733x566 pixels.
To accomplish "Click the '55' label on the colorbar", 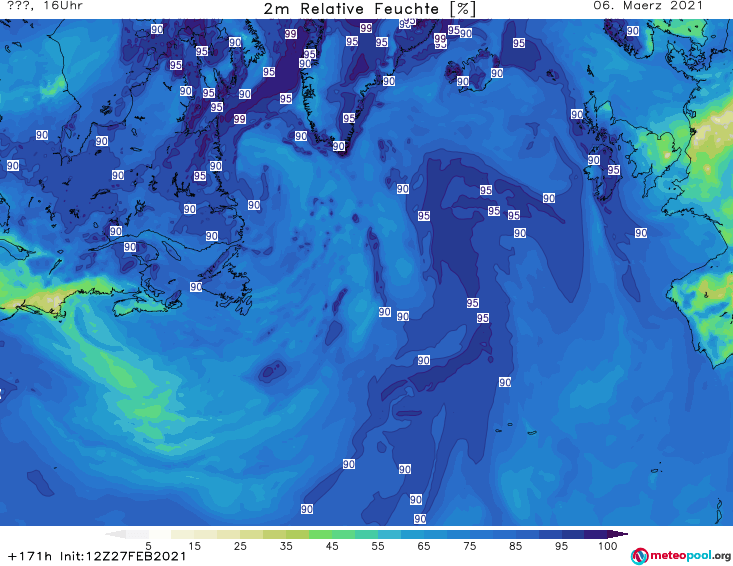I will click(377, 546).
